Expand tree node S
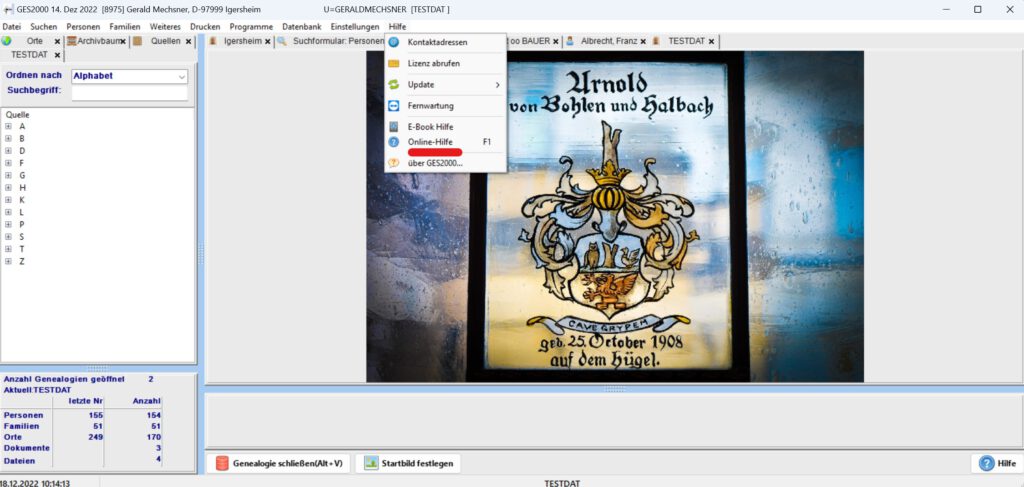Image resolution: width=1024 pixels, height=487 pixels. [8, 236]
